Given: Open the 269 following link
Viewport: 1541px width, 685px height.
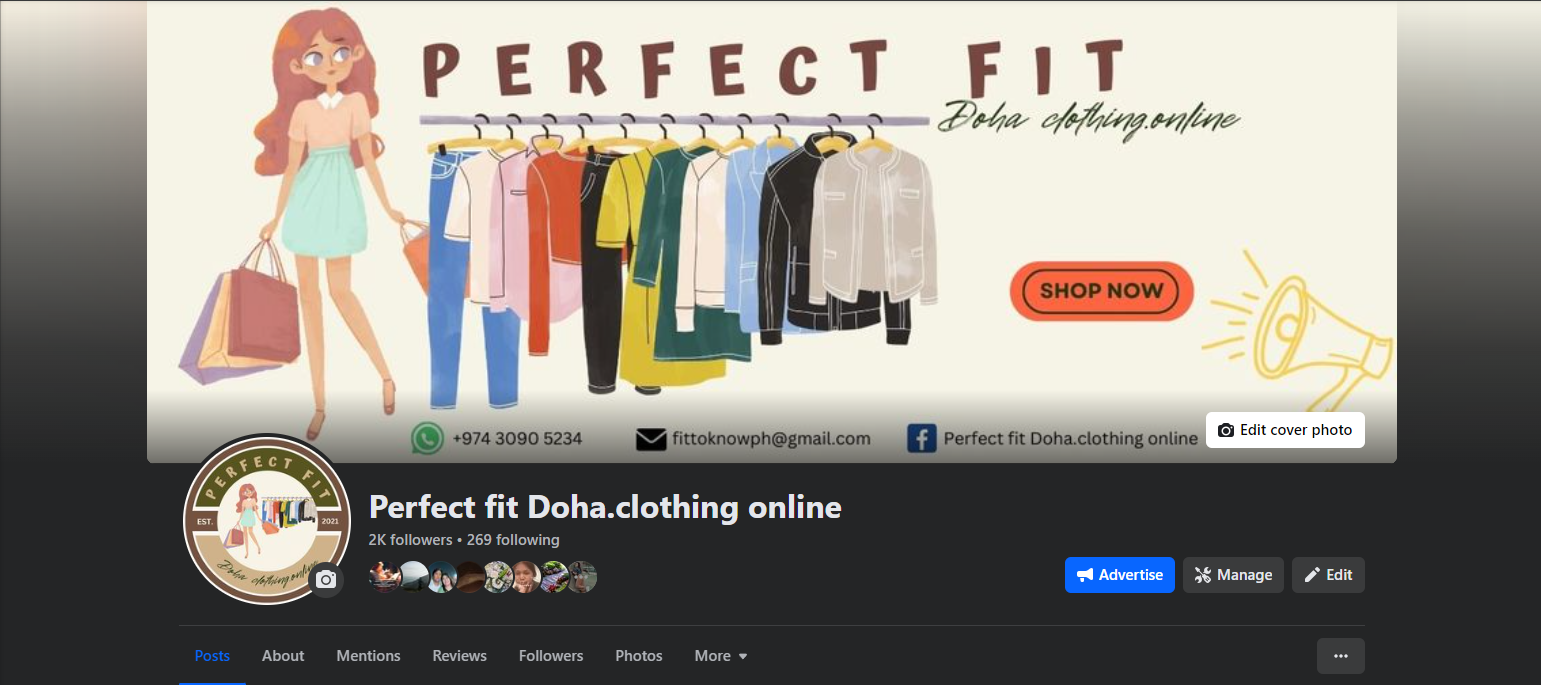Looking at the screenshot, I should [x=513, y=540].
